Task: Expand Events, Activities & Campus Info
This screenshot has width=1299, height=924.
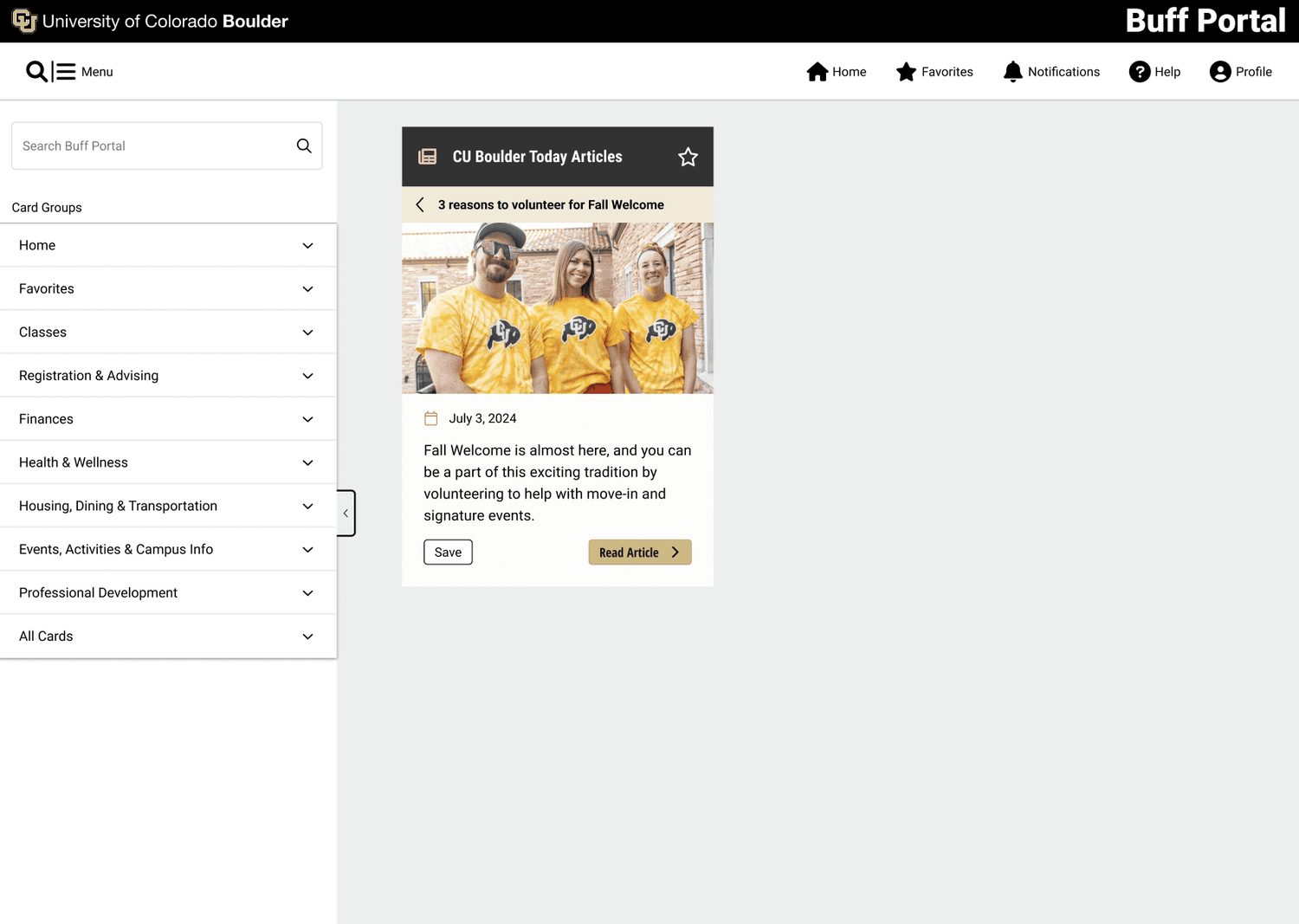Action: pyautogui.click(x=168, y=549)
